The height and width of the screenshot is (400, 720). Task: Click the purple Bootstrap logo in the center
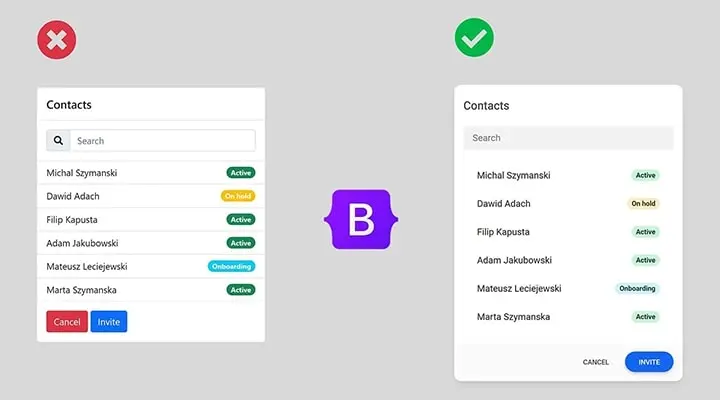tap(361, 220)
